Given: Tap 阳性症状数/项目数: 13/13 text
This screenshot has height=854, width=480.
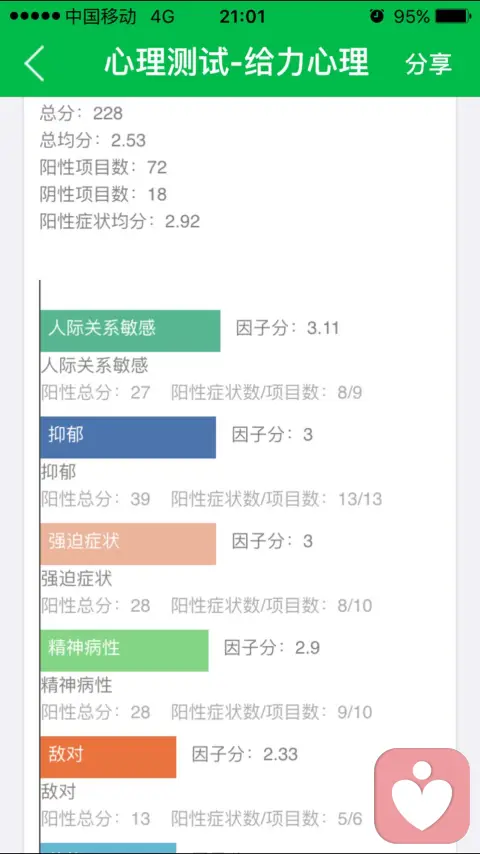Looking at the screenshot, I should (x=277, y=499).
